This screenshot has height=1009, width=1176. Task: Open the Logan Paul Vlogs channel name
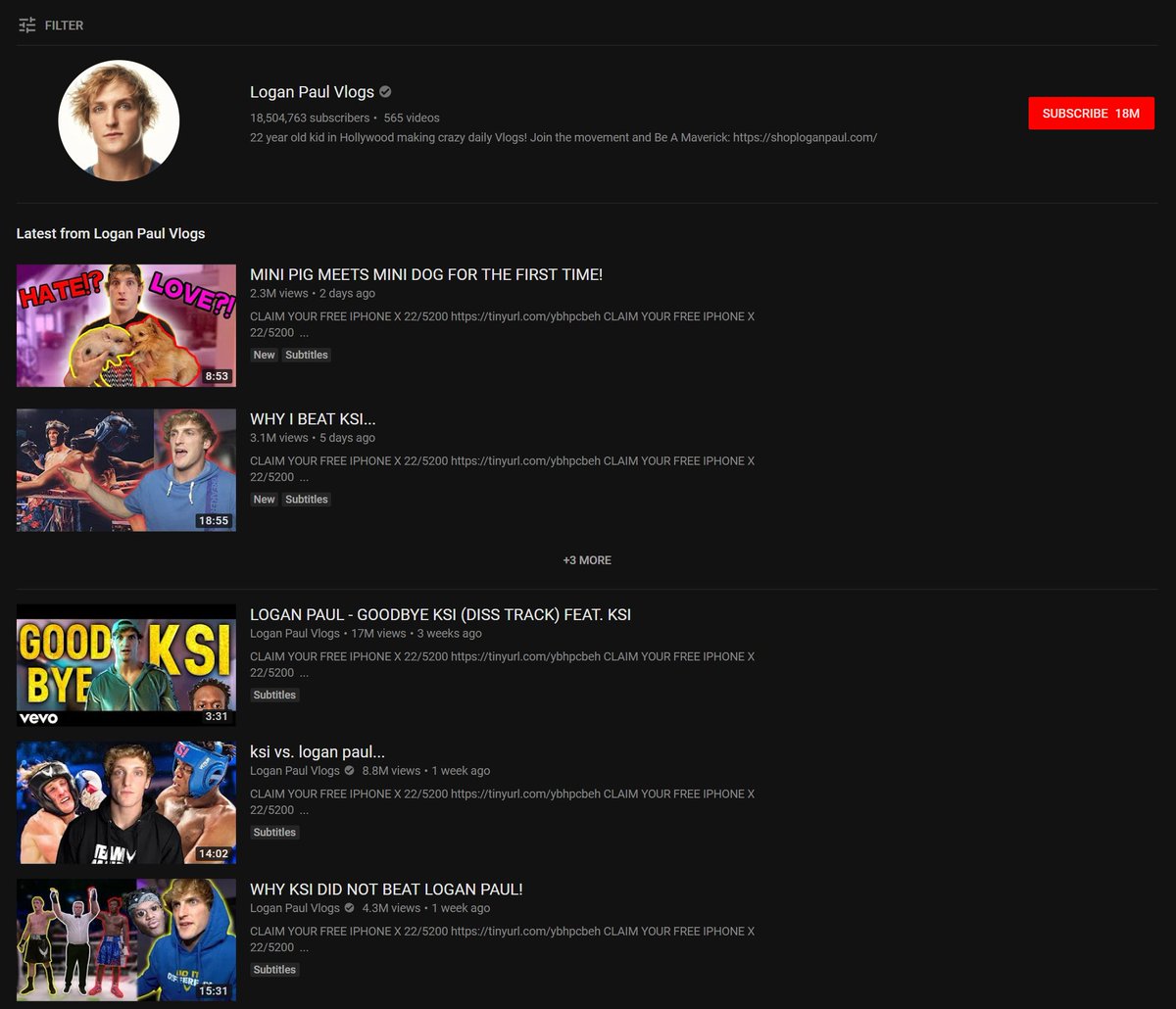(x=312, y=92)
